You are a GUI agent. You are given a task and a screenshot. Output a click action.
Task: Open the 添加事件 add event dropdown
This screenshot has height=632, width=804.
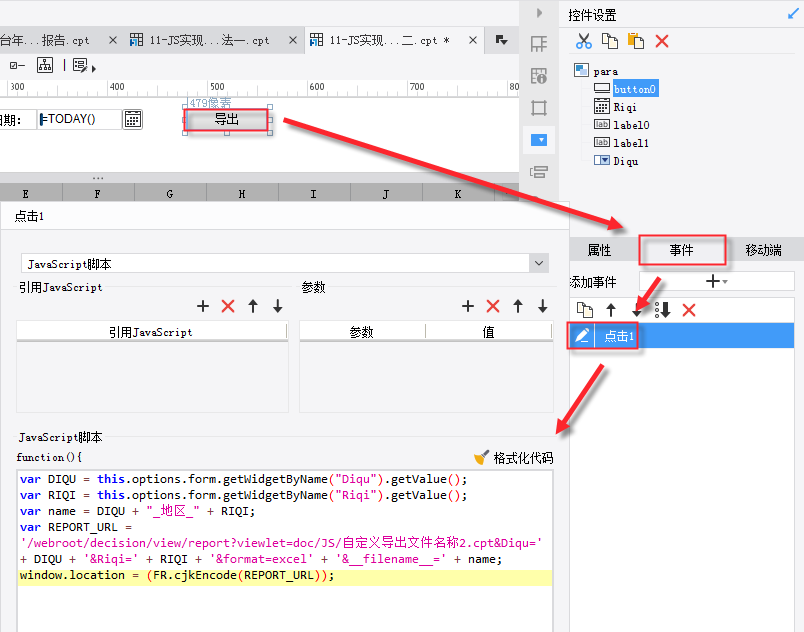click(x=717, y=282)
